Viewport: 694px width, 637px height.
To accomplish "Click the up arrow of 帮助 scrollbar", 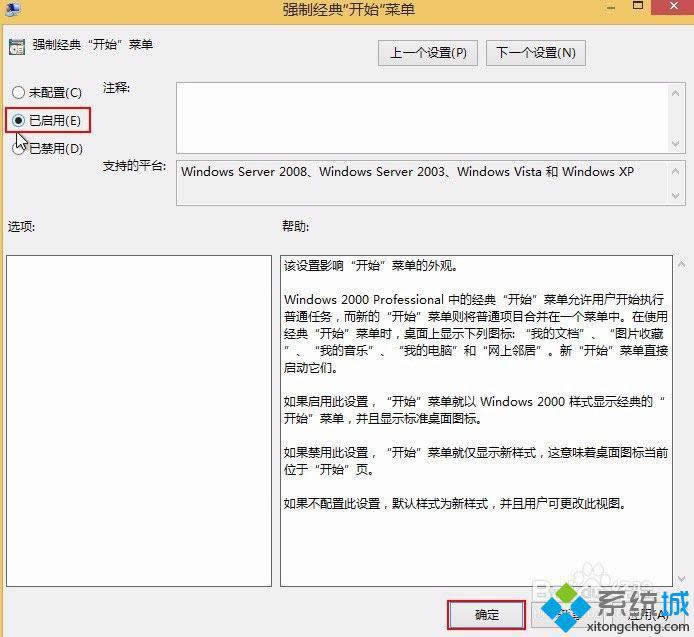I will [x=682, y=264].
